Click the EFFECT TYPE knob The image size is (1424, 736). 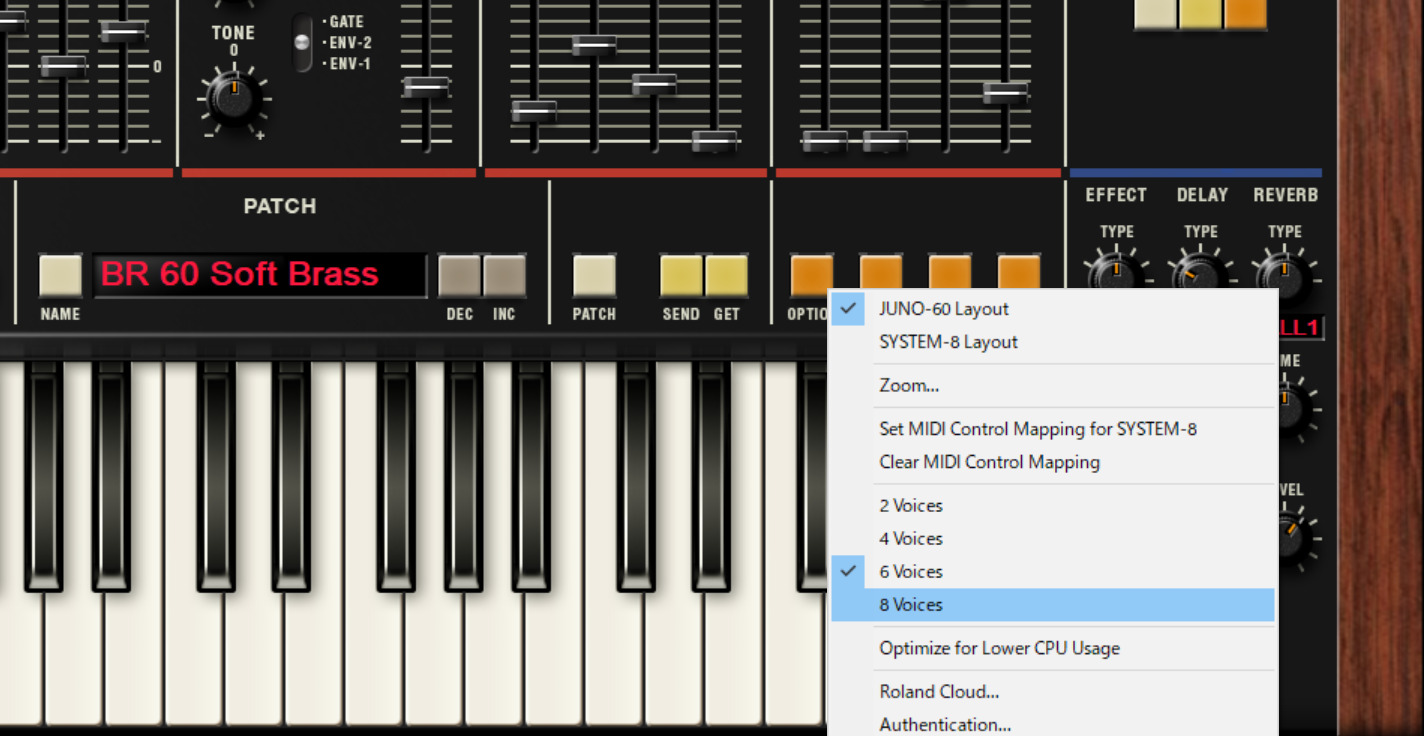[x=1116, y=272]
